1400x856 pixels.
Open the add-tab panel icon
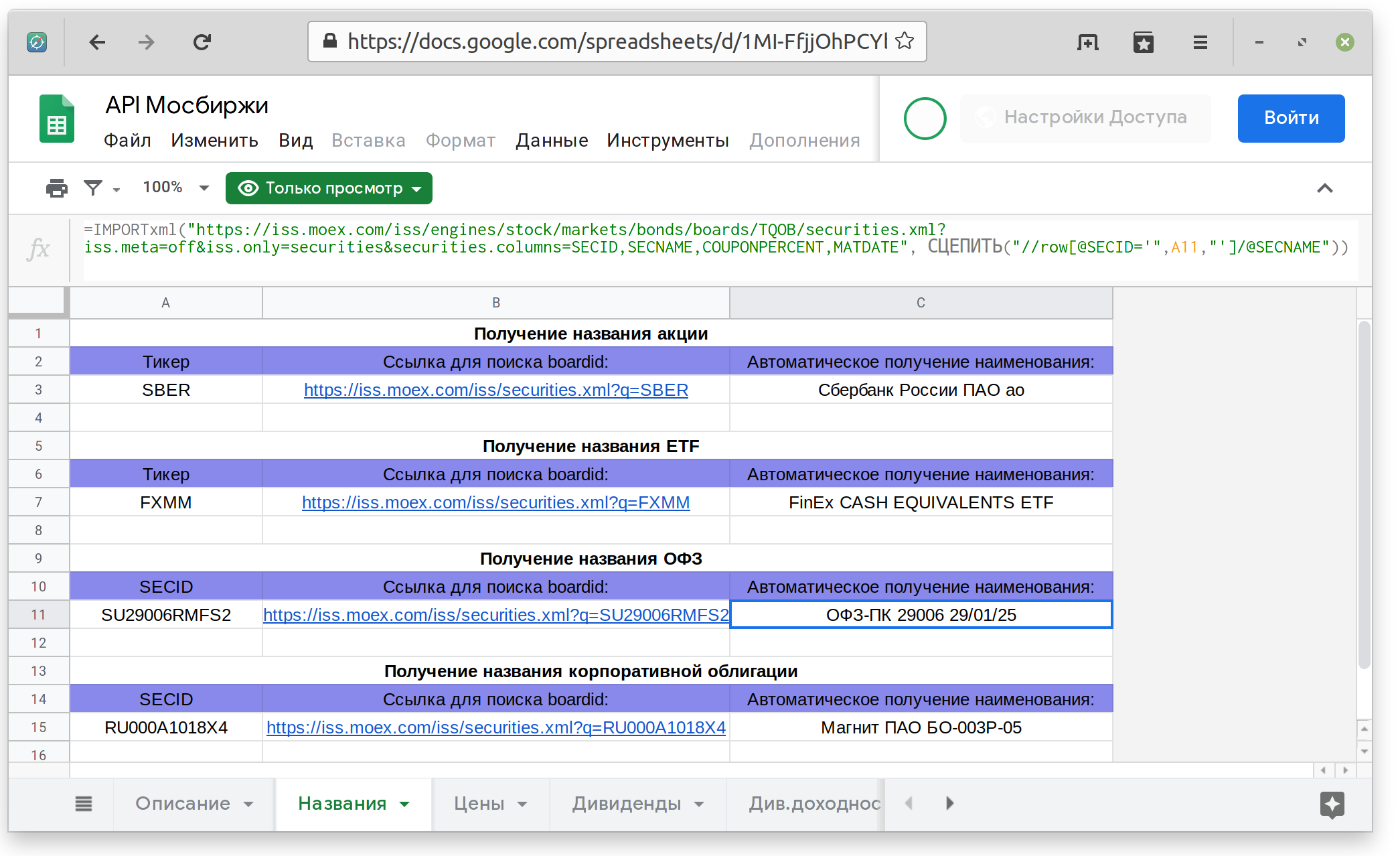(x=1088, y=42)
